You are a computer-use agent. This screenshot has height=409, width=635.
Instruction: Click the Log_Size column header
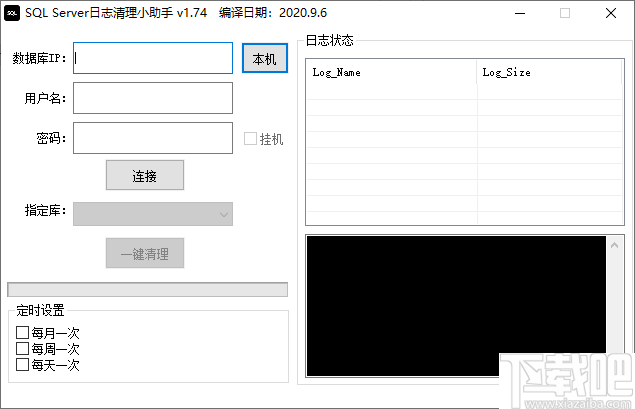pos(549,72)
